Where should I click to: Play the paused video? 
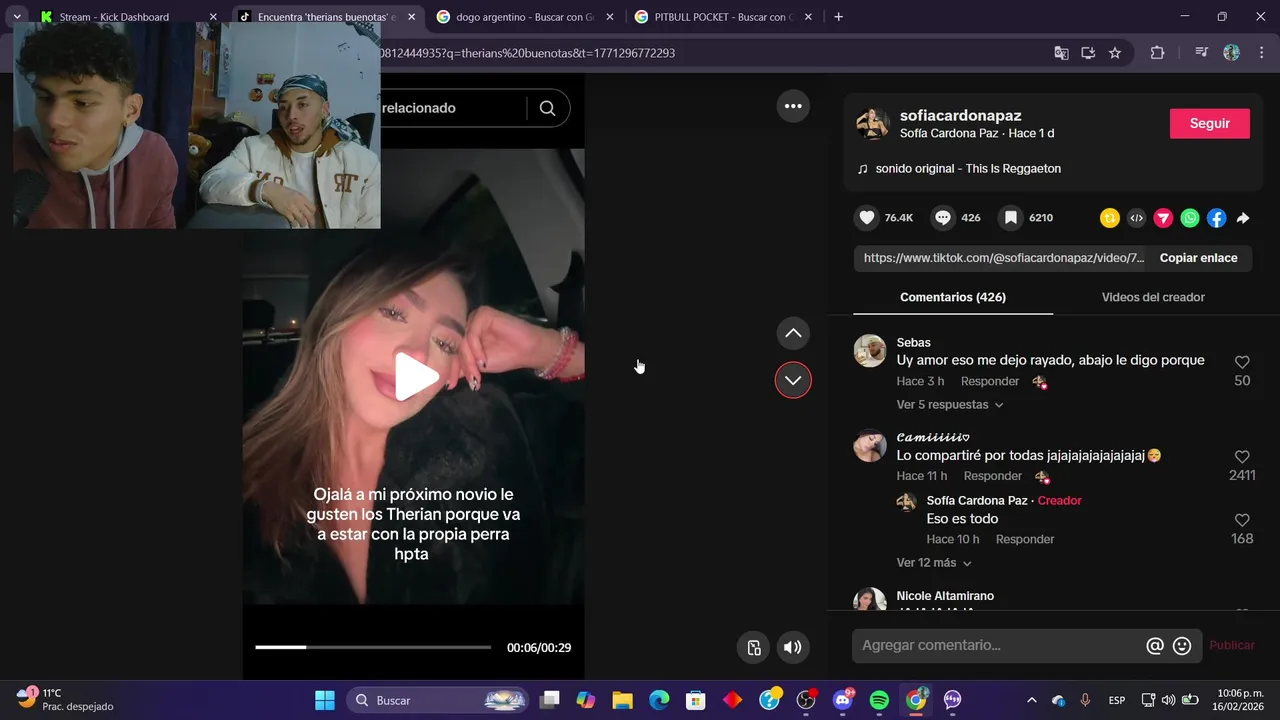(x=416, y=377)
